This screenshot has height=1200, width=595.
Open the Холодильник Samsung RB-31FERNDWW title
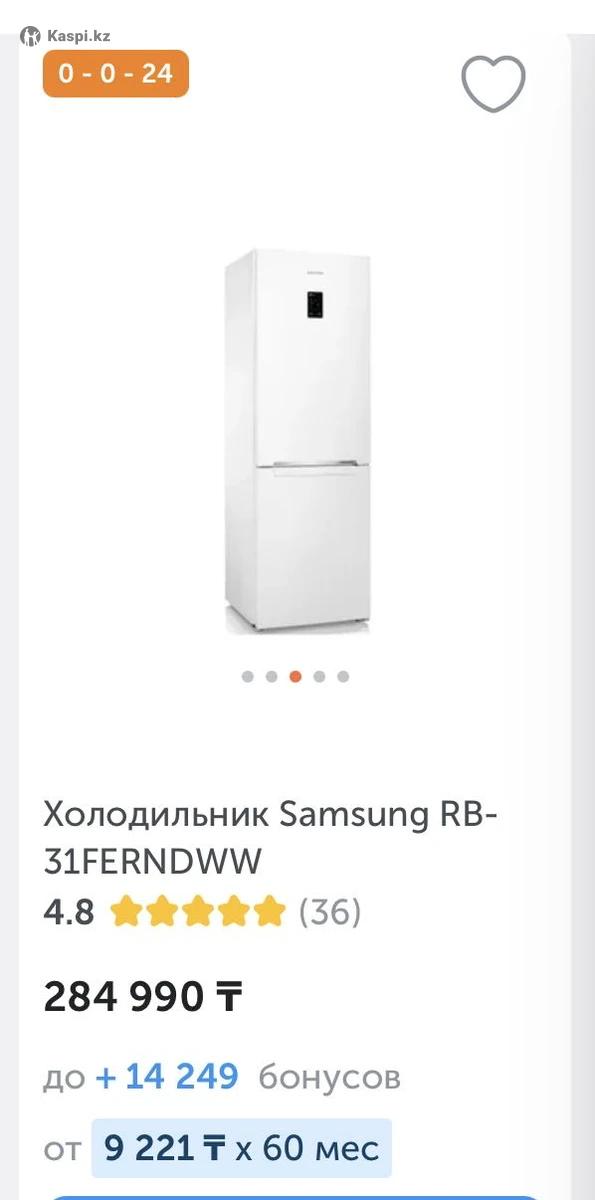[270, 838]
